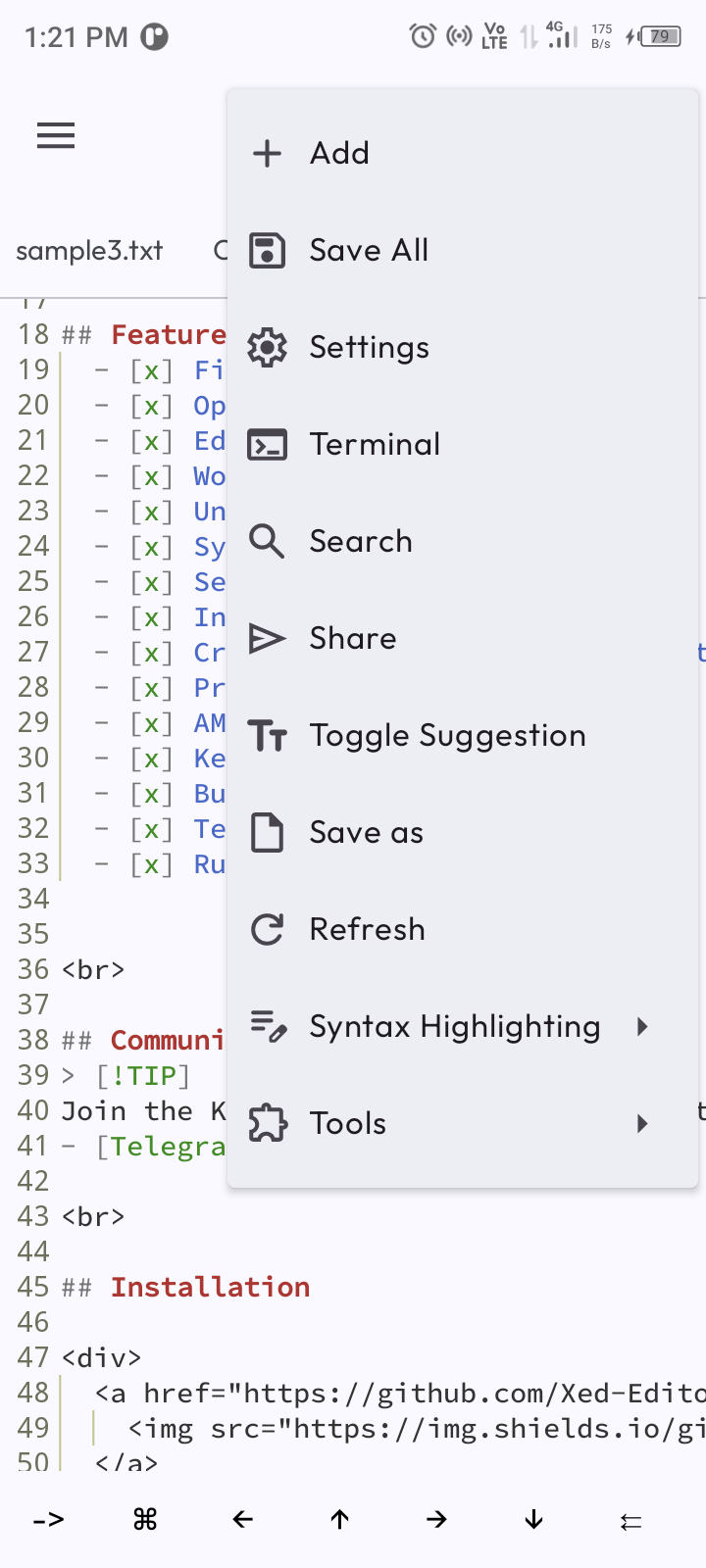The height and width of the screenshot is (1568, 706).
Task: Open the hamburger navigation menu
Action: pos(56,135)
